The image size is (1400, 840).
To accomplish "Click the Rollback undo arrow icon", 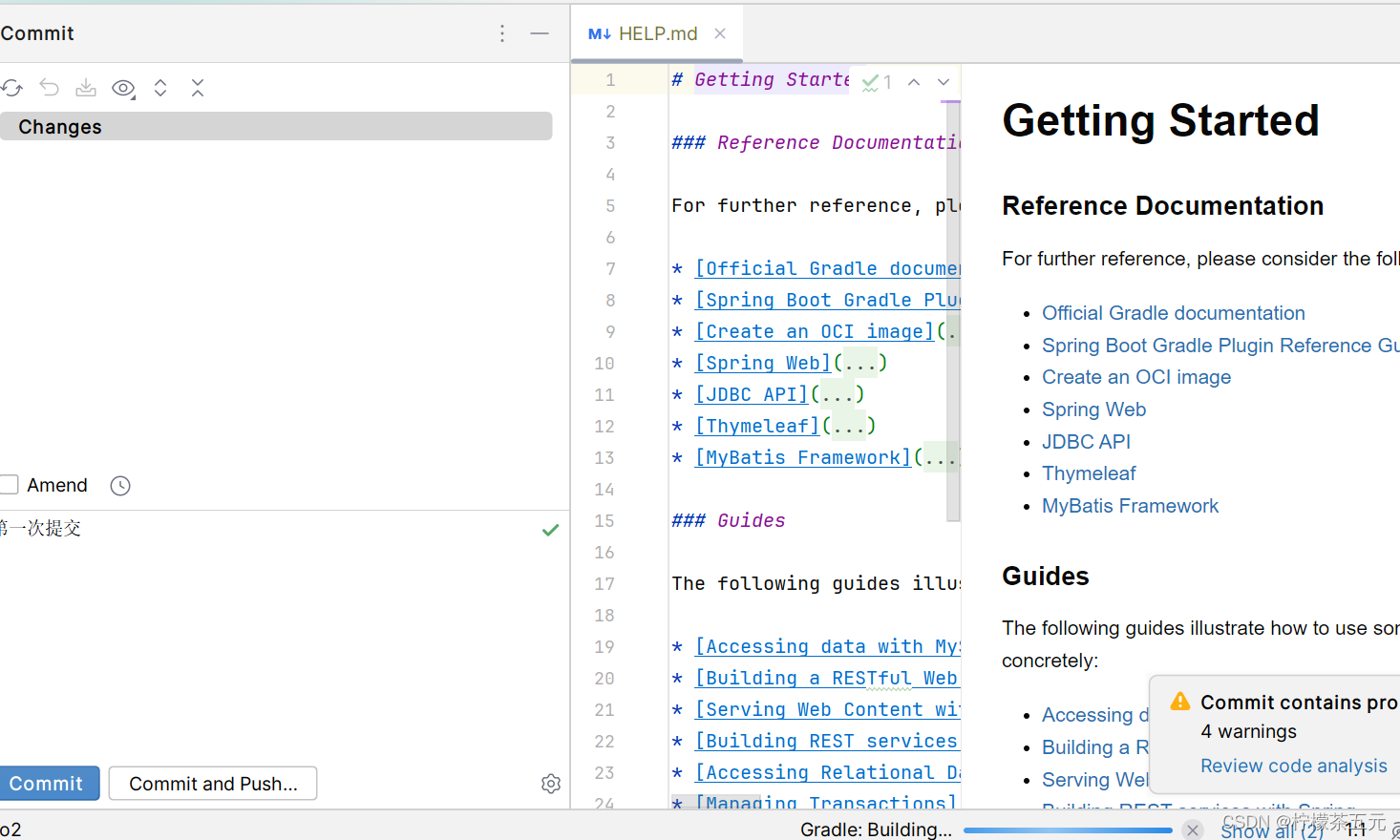I will [x=49, y=88].
